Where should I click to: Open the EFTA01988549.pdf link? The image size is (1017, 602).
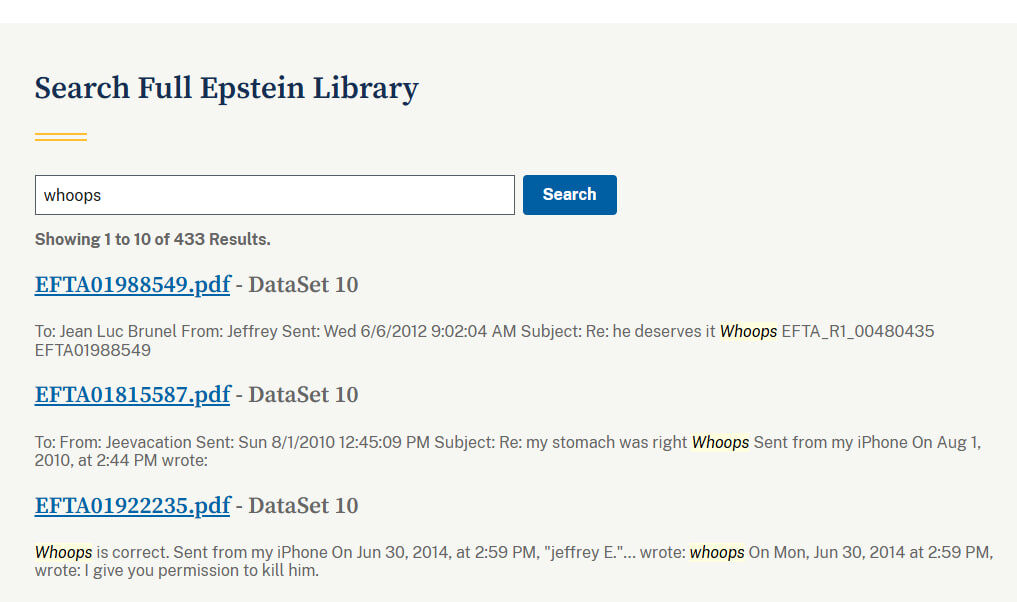[132, 285]
